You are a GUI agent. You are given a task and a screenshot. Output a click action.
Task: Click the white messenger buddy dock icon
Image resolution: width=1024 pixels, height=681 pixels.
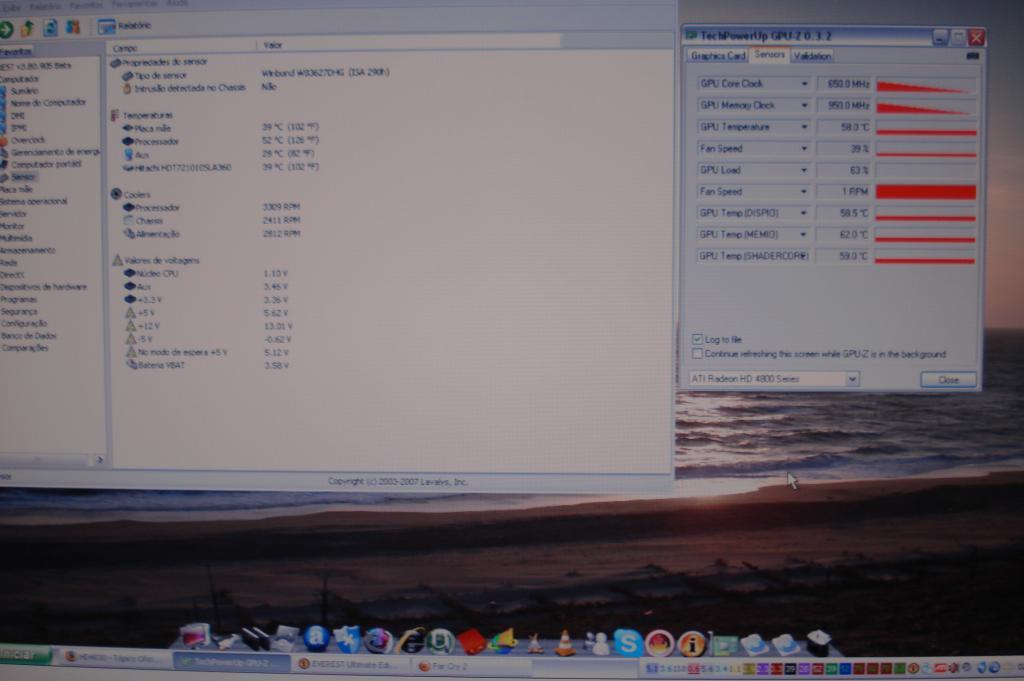pyautogui.click(x=596, y=644)
